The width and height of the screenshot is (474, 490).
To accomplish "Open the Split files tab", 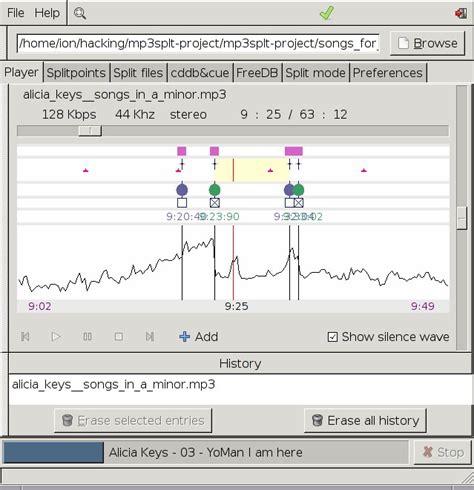I will click(x=138, y=73).
